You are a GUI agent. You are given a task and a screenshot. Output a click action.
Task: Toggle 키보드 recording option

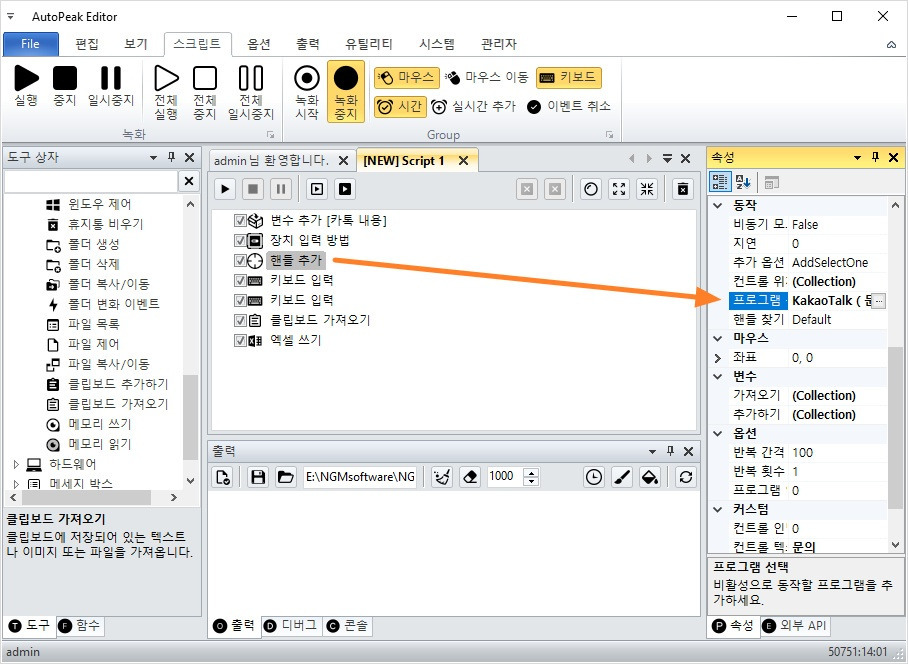point(569,77)
